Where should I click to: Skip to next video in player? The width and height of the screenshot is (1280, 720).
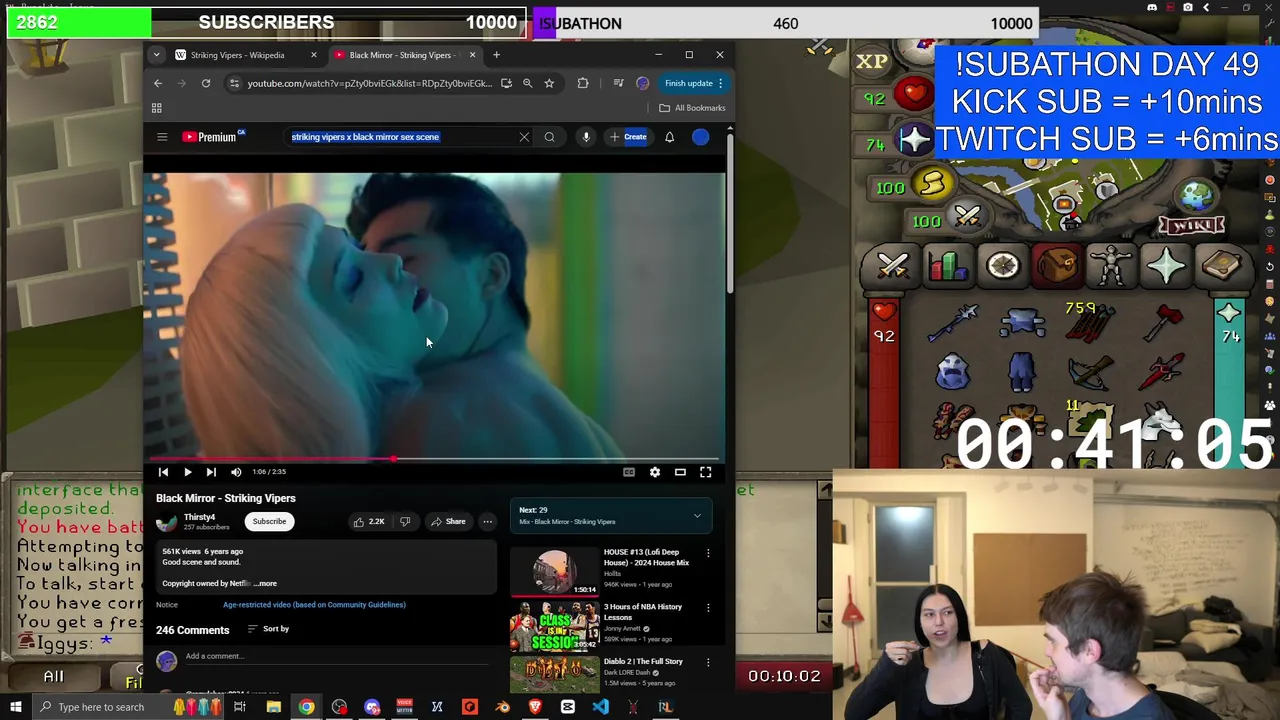pos(211,472)
